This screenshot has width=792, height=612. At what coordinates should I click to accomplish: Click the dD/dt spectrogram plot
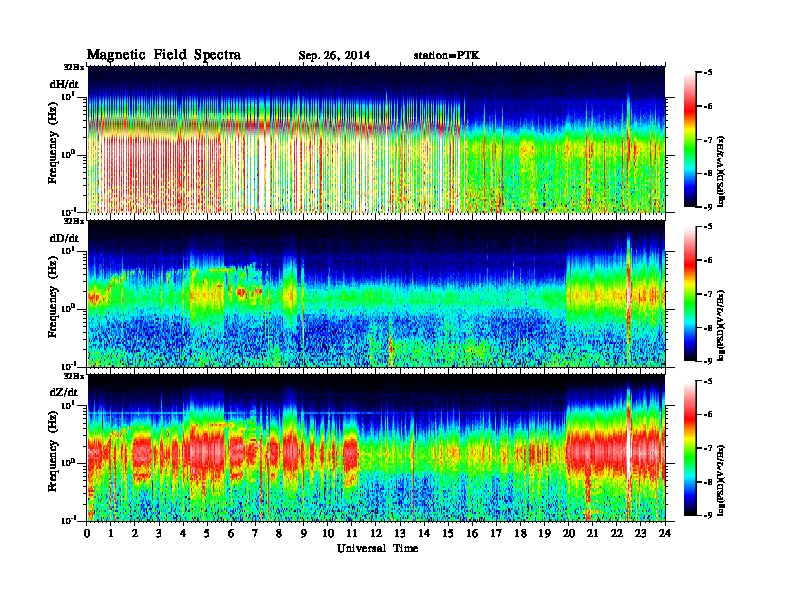point(376,293)
